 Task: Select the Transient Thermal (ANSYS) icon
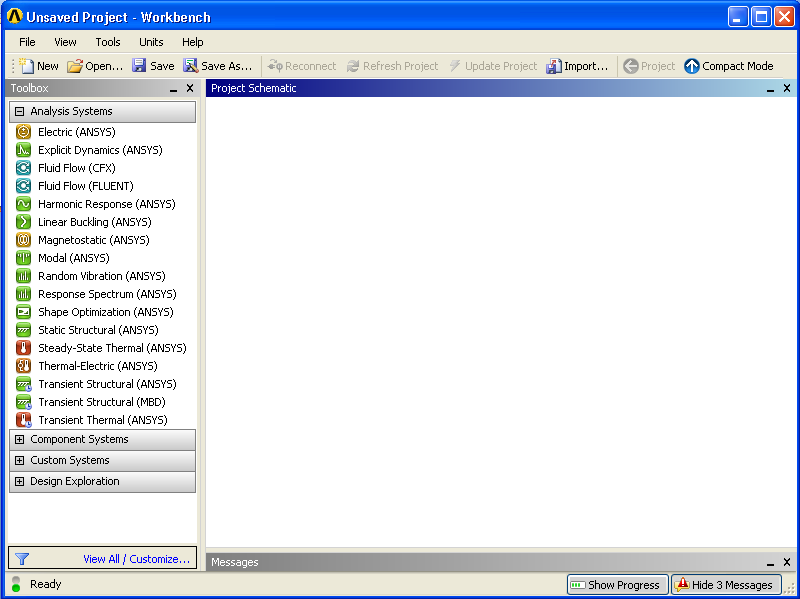click(x=23, y=420)
